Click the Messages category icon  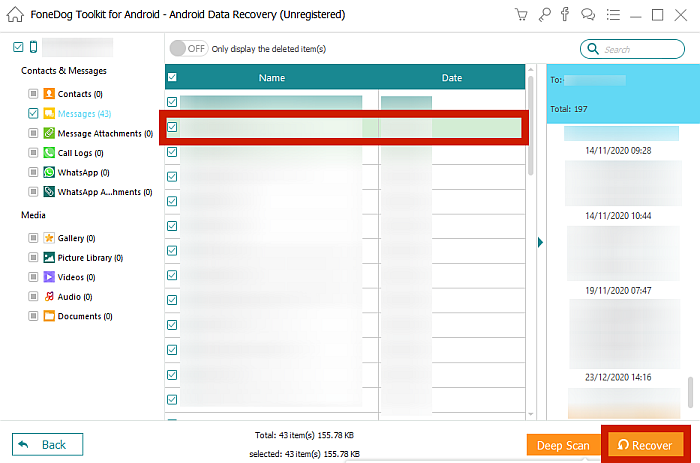point(49,113)
